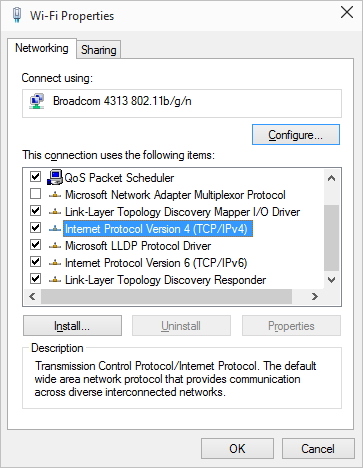Screen dimensions: 363x468
Task: Uncheck the QoS Packet Scheduler checkbox
Action: coord(35,176)
